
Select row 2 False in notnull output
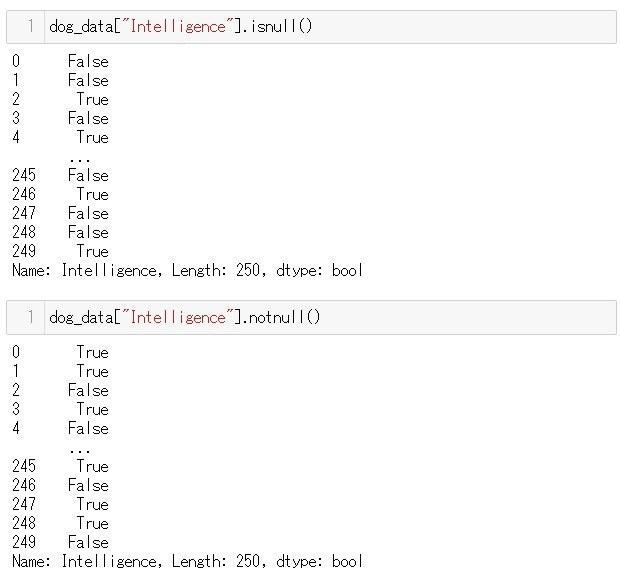(60, 390)
